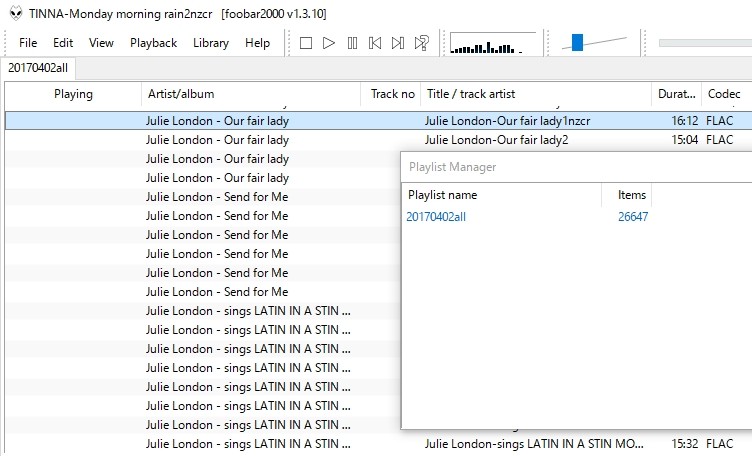
Task: Click the spectrum visualization display
Action: tap(493, 43)
